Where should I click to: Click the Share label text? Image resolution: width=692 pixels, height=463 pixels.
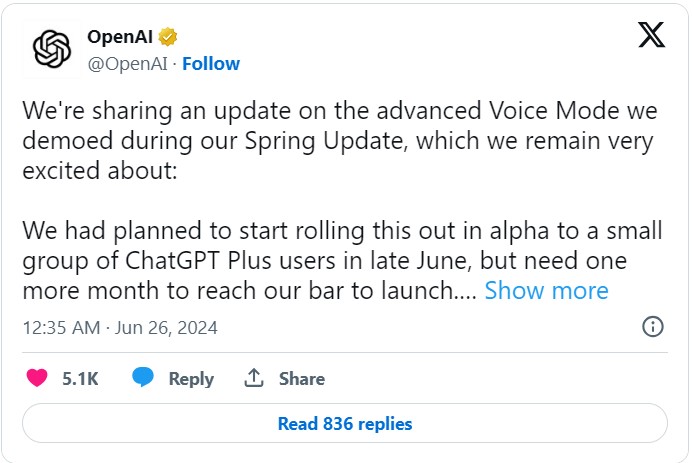pyautogui.click(x=302, y=379)
